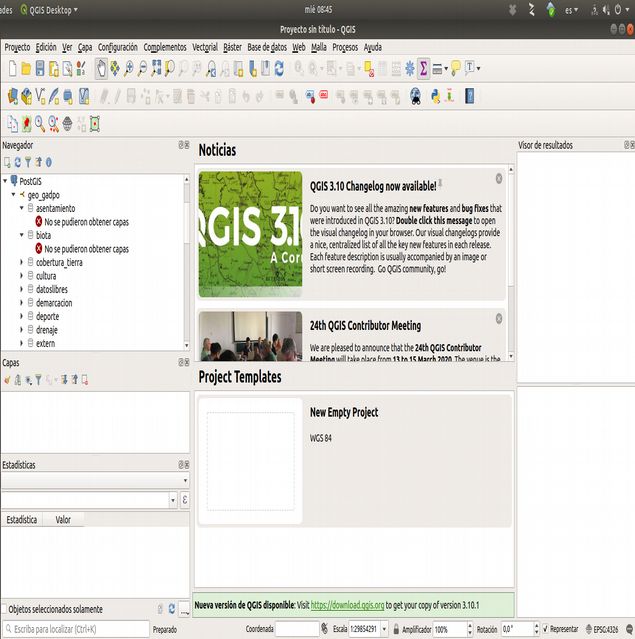Refresh the map canvas with the blue arrows icon
This screenshot has width=635, height=639.
(279, 68)
